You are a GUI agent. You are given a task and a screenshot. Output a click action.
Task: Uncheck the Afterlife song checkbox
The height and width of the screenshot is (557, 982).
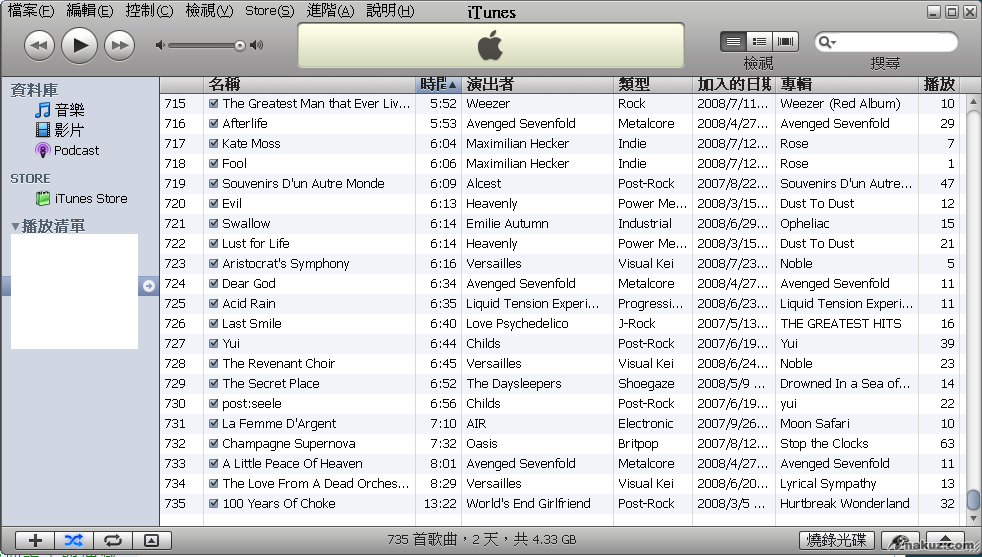coord(214,124)
